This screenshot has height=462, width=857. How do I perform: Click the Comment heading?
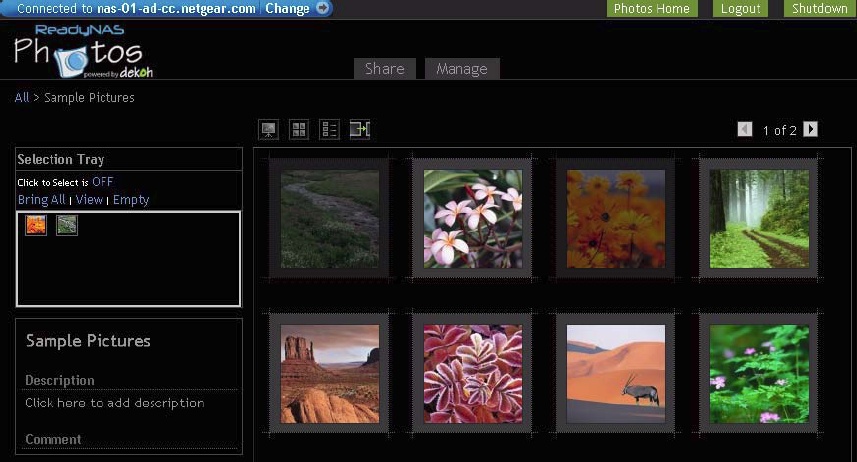click(x=53, y=439)
